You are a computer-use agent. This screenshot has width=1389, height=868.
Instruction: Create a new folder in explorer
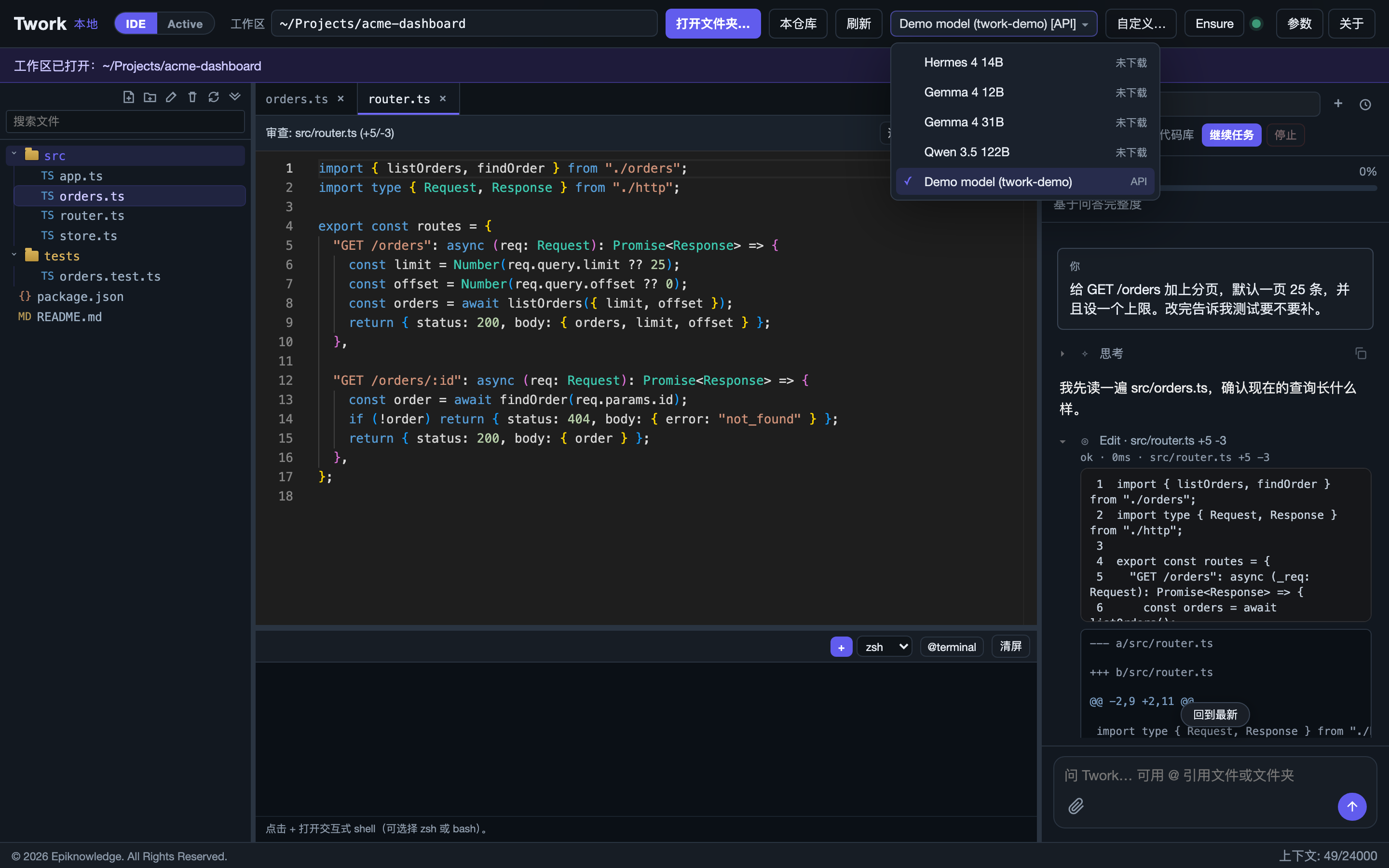150,97
